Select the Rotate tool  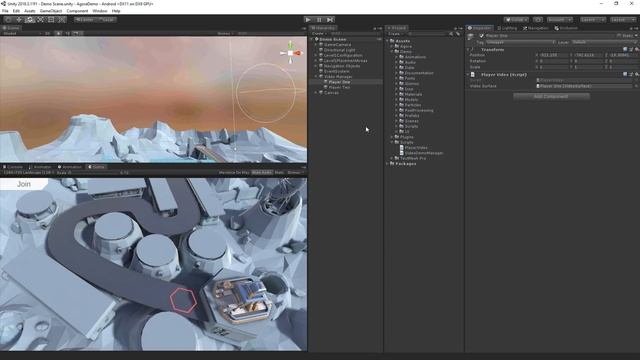30,20
